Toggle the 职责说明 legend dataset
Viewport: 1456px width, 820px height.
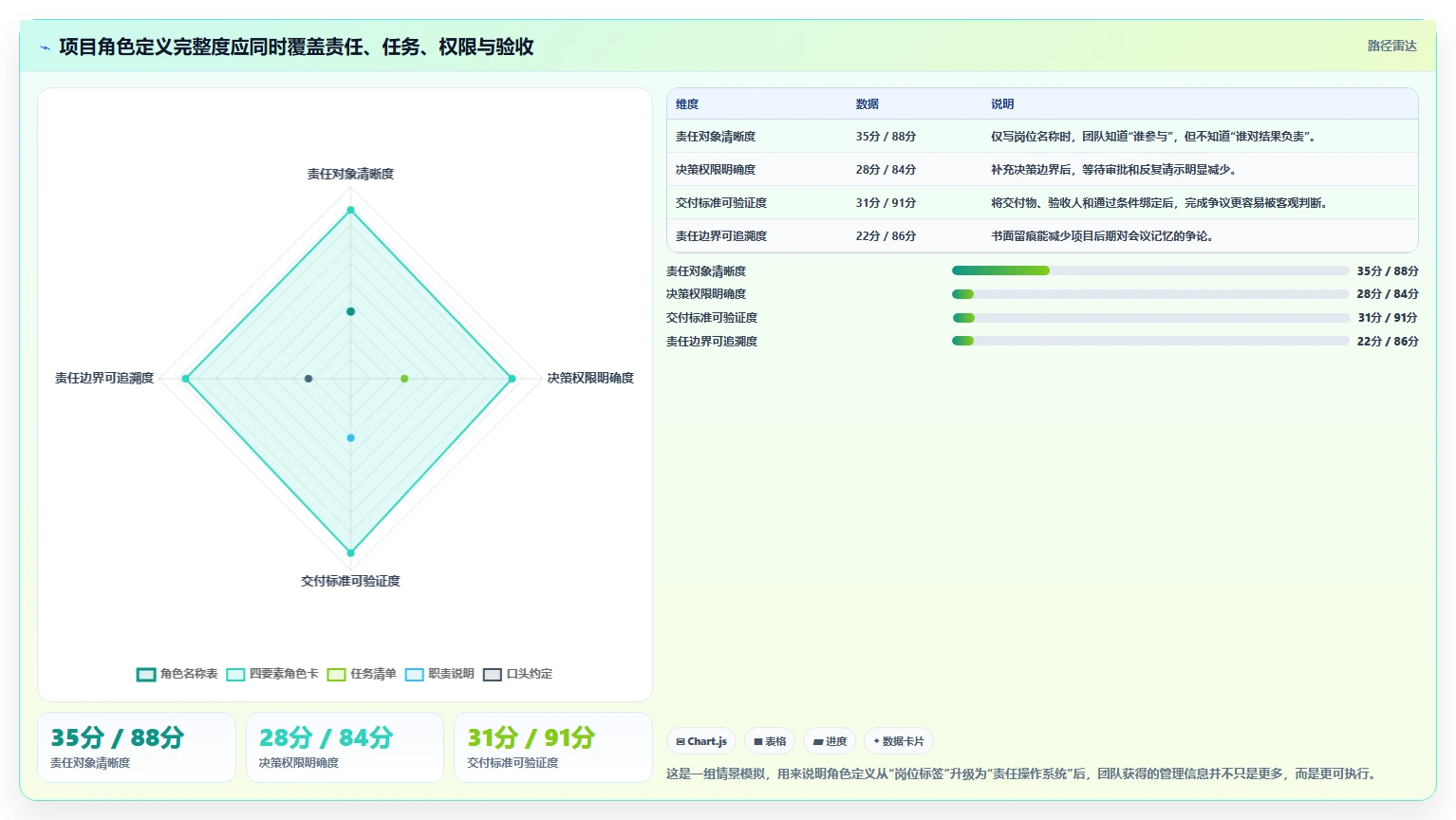pos(439,674)
